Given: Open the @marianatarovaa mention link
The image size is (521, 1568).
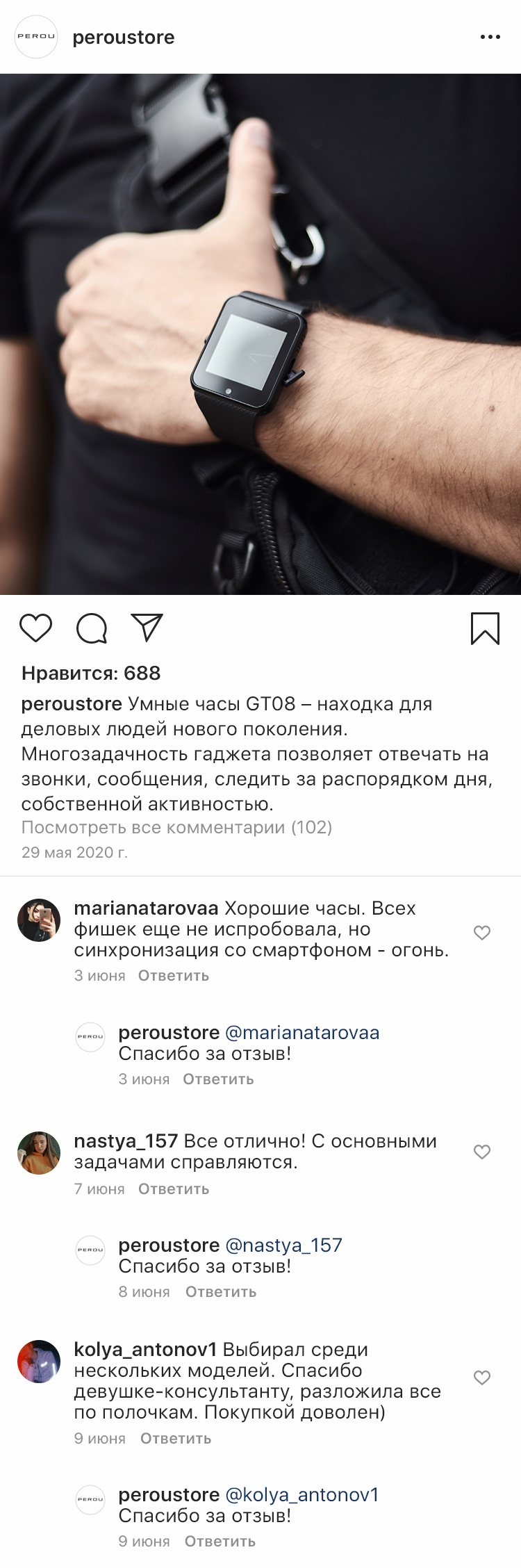Looking at the screenshot, I should [x=303, y=1033].
